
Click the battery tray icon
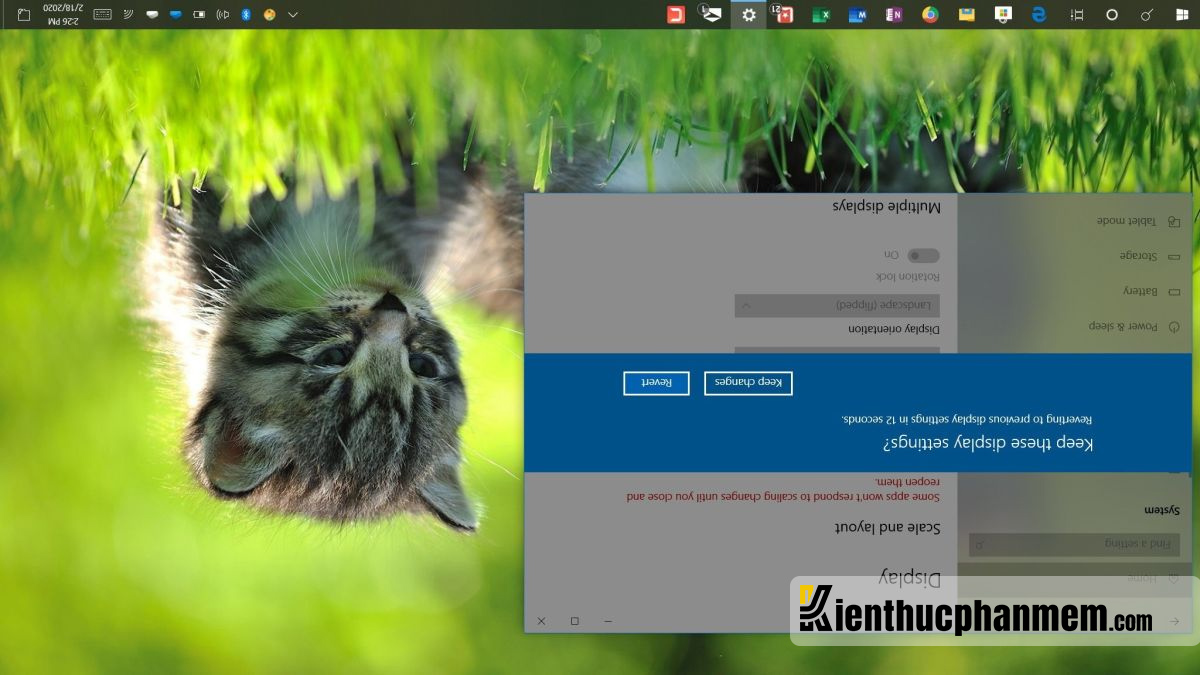tap(198, 15)
